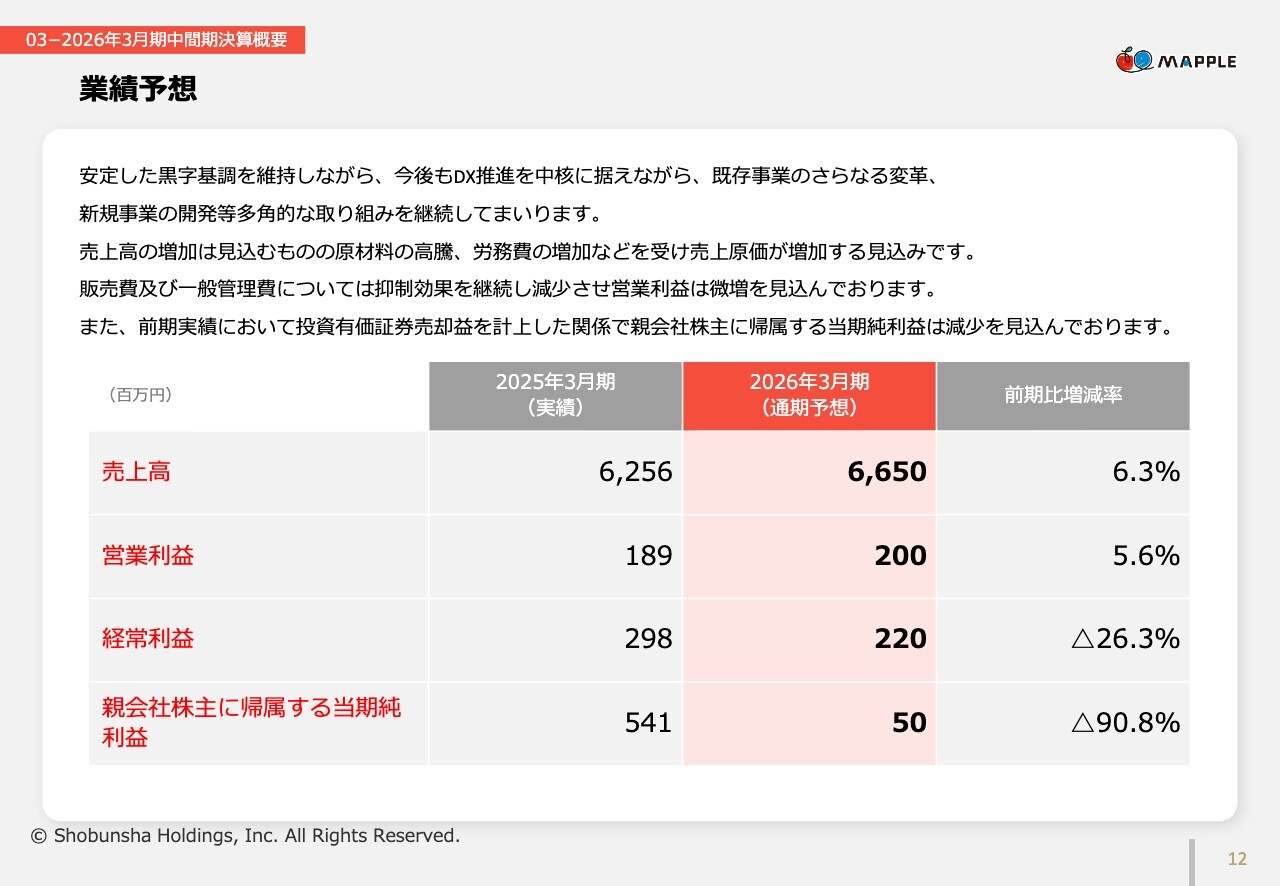The width and height of the screenshot is (1280, 886).
Task: Select the 売上高 row label
Action: (136, 472)
